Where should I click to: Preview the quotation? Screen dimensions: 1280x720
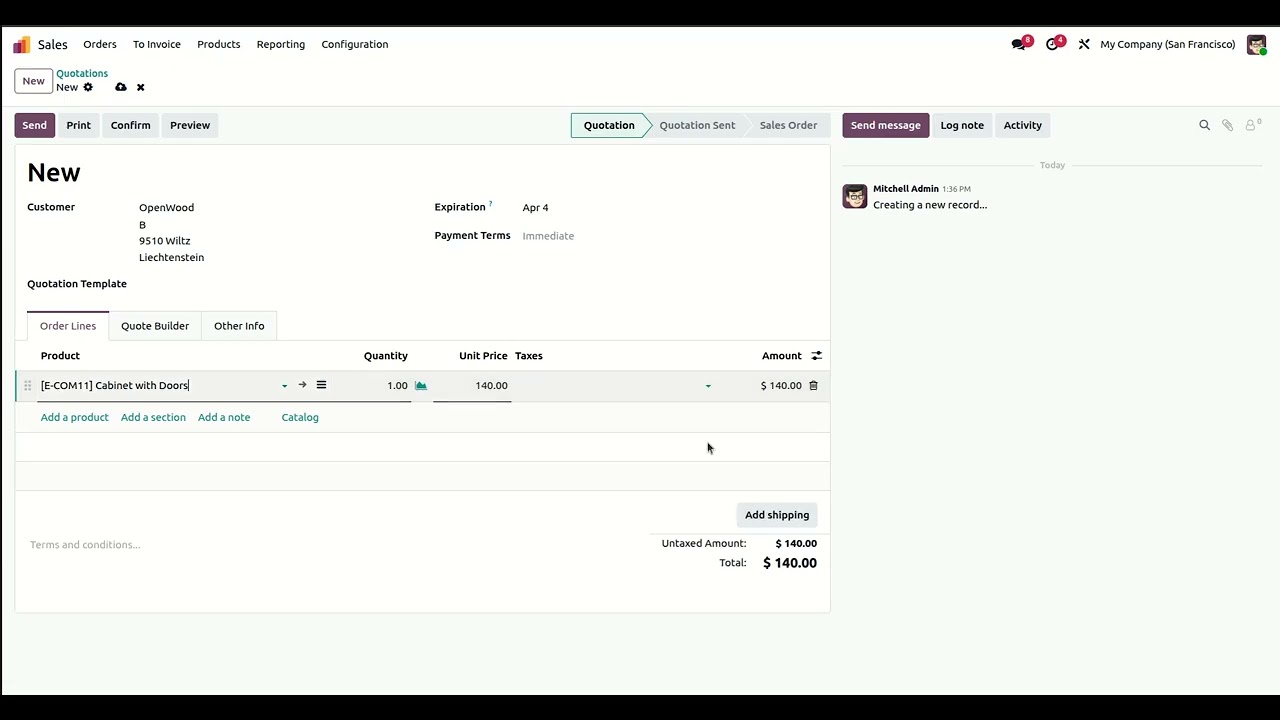point(190,125)
